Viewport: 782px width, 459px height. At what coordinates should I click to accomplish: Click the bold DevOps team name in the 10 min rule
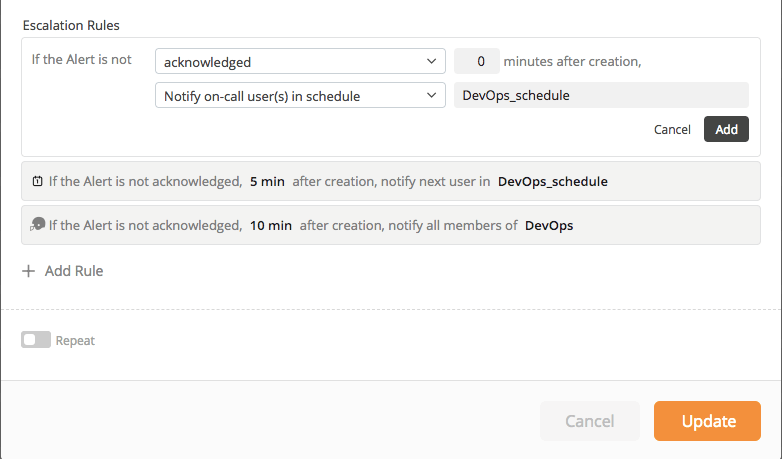click(x=549, y=225)
